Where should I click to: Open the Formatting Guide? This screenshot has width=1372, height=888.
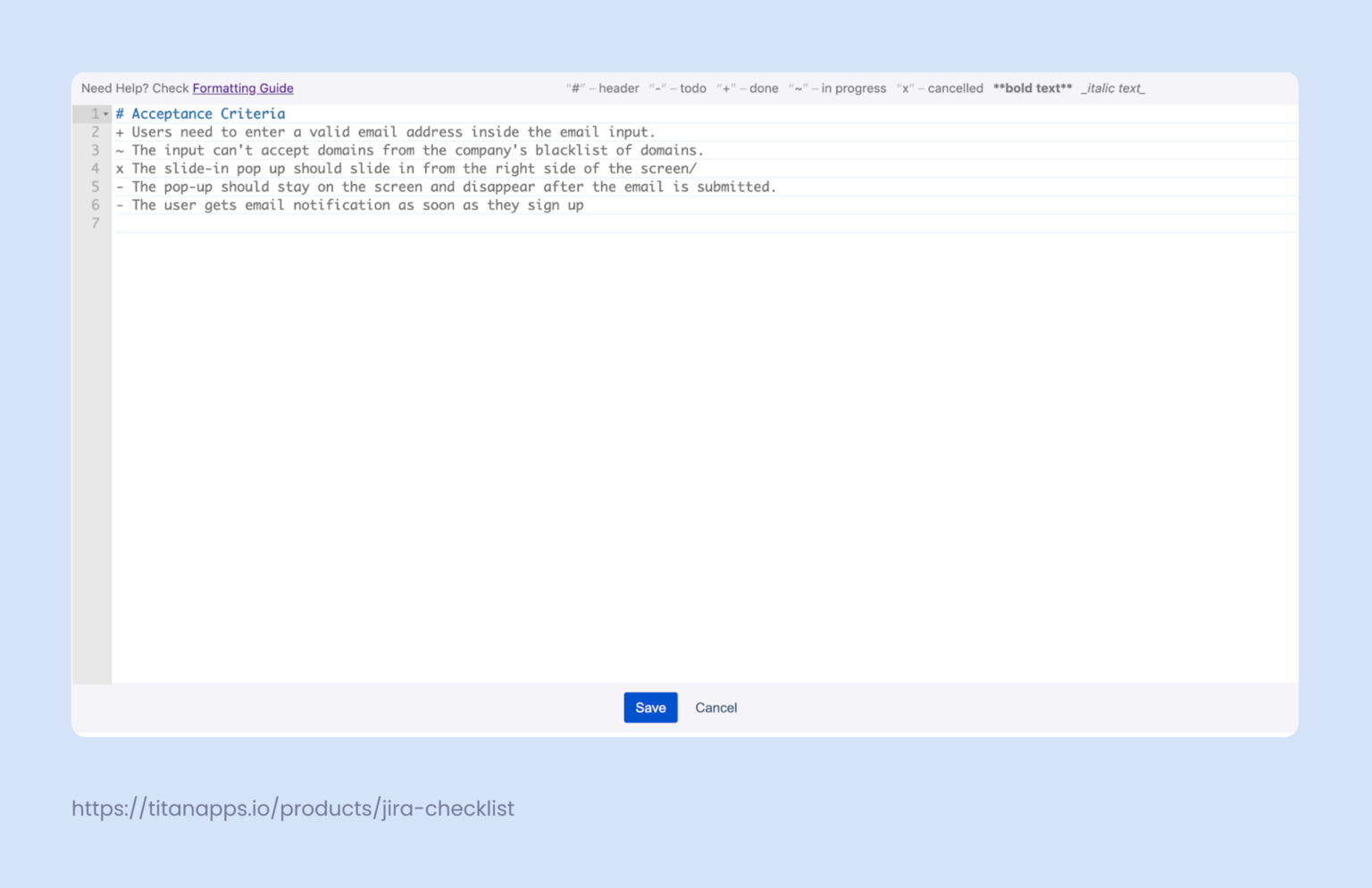pyautogui.click(x=243, y=88)
